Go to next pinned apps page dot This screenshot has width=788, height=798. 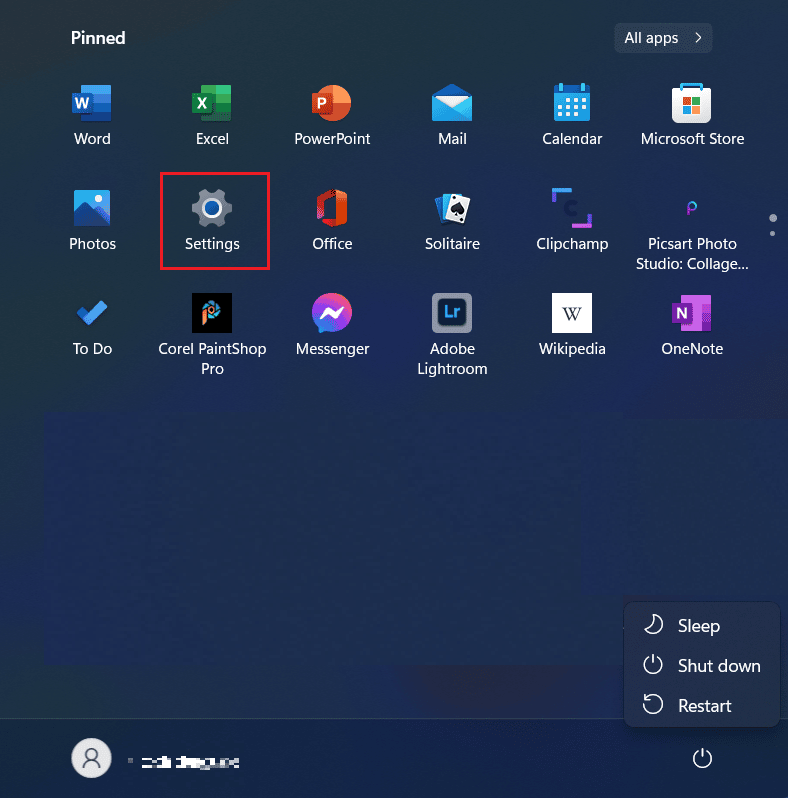coord(773,234)
